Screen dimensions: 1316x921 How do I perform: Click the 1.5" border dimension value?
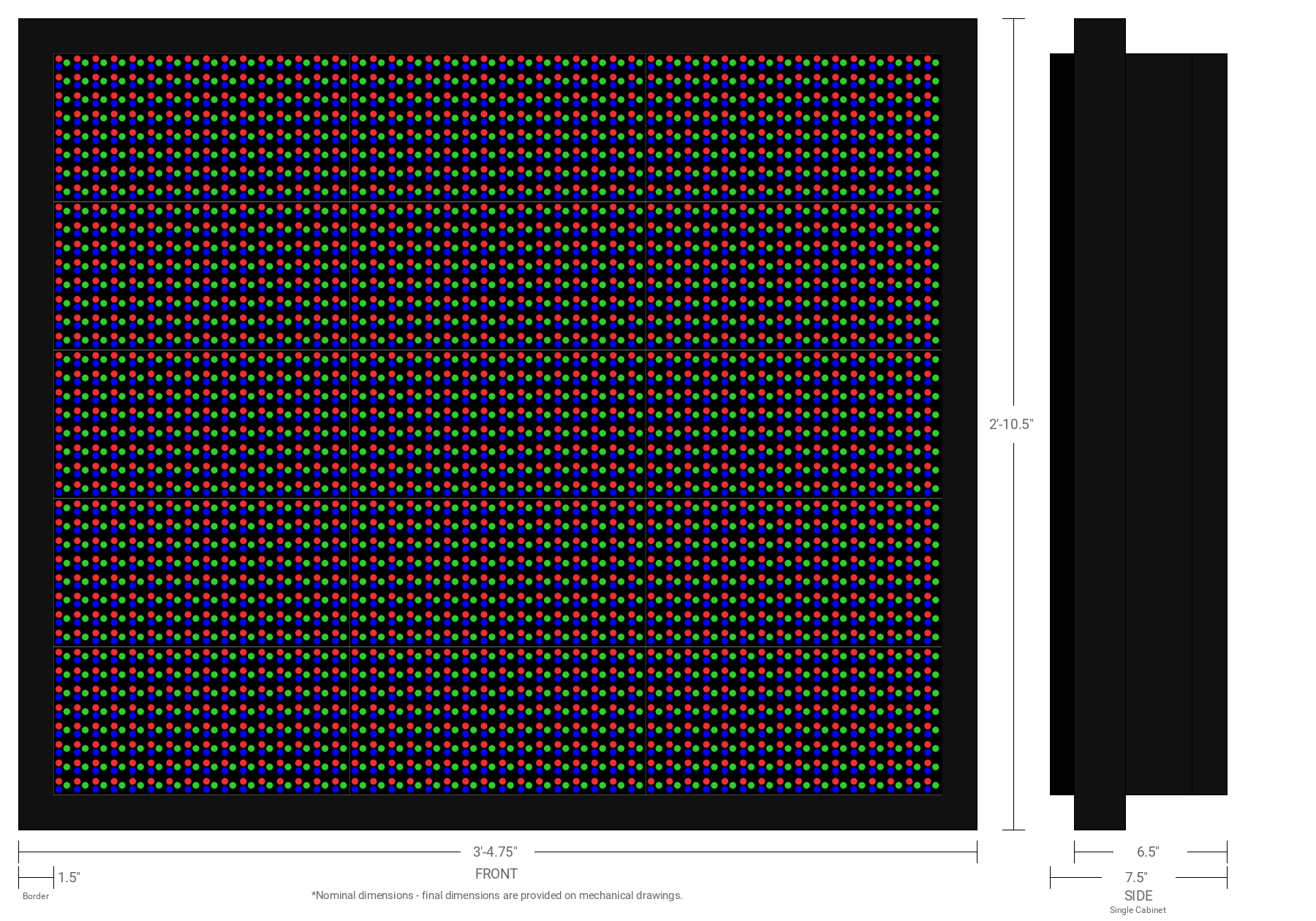click(69, 878)
